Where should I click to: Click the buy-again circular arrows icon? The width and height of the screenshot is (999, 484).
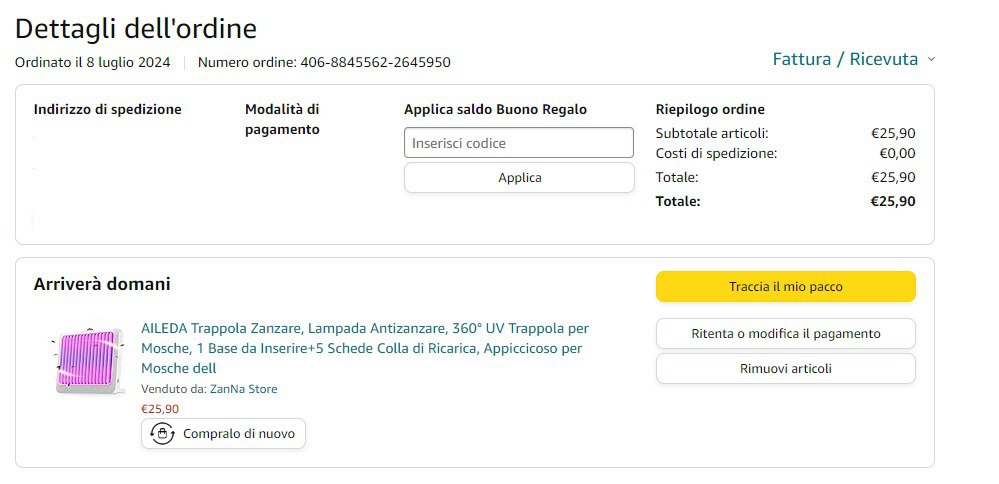click(162, 434)
